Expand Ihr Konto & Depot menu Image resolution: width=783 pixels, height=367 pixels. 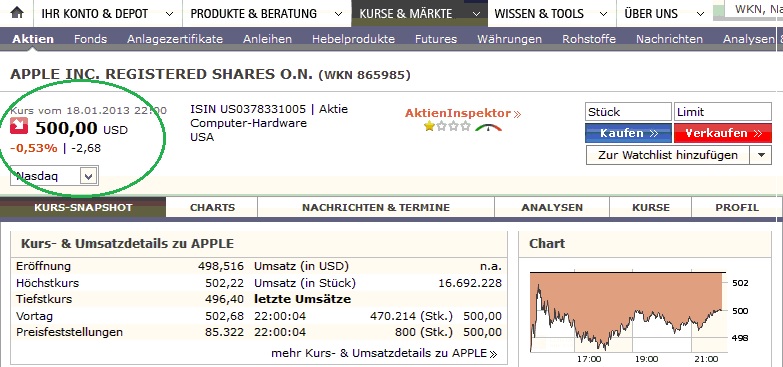pos(108,13)
